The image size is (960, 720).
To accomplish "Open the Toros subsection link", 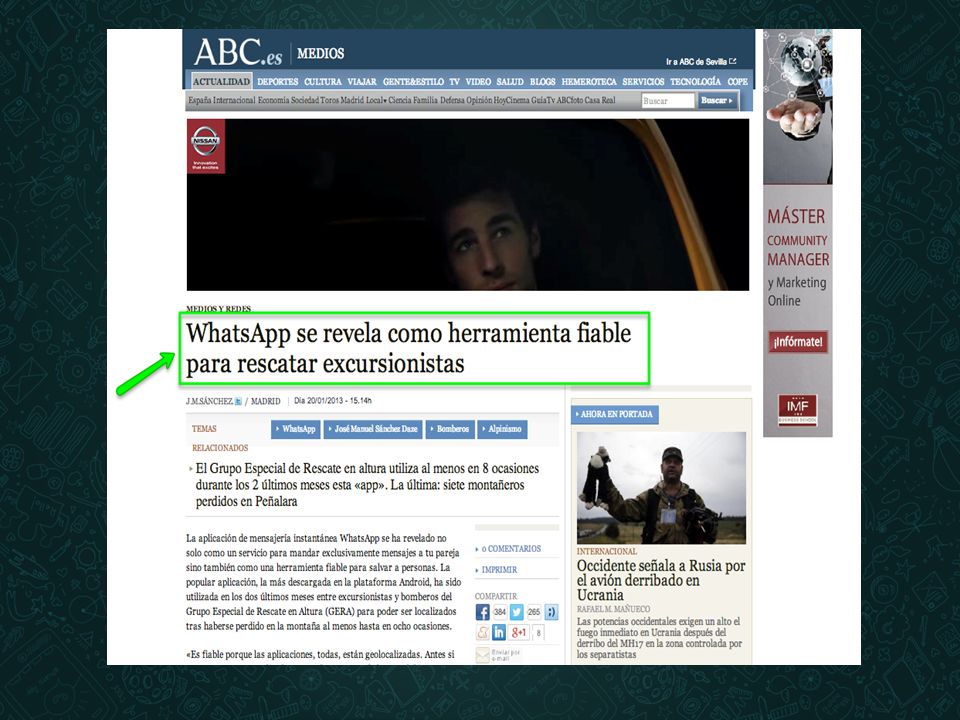I will click(x=329, y=100).
